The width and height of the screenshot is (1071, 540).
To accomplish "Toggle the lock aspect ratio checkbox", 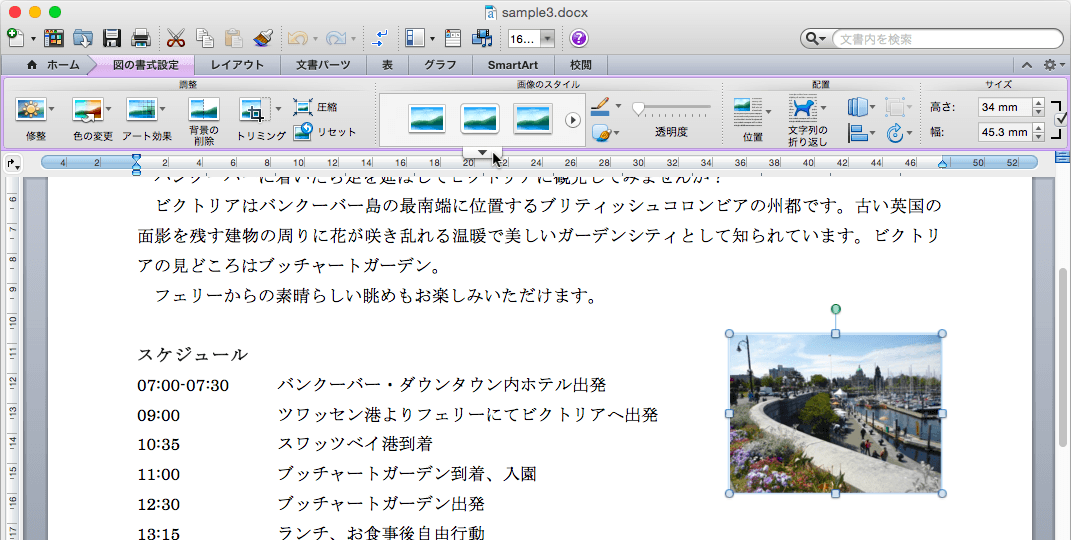I will (x=1060, y=118).
